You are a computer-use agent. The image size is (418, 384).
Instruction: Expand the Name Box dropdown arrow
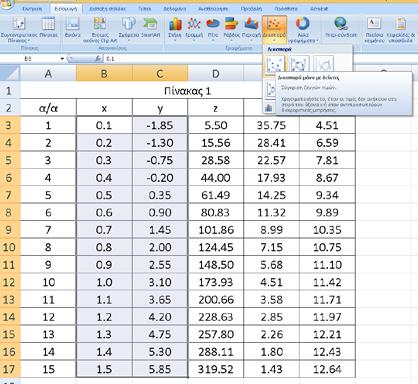(x=62, y=59)
